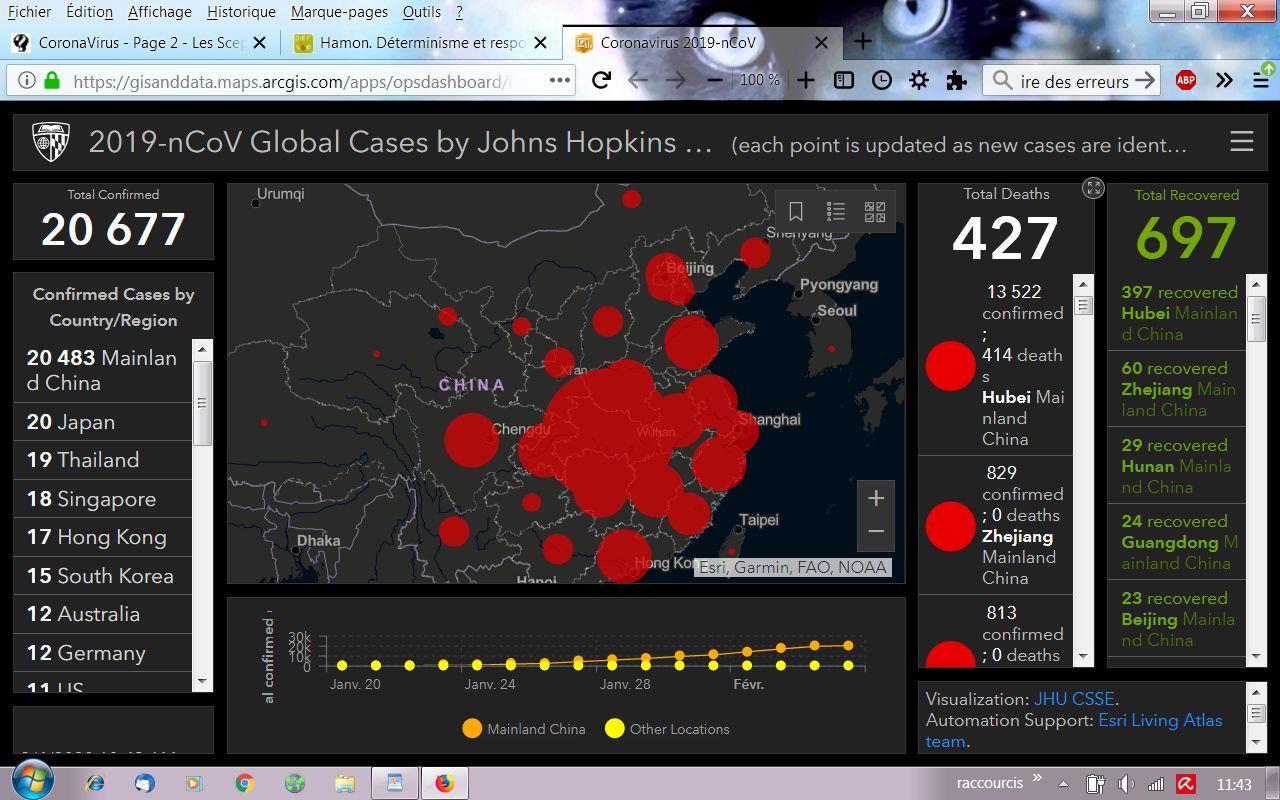Image resolution: width=1280 pixels, height=800 pixels.
Task: Open page actions three-dot menu
Action: pos(560,81)
